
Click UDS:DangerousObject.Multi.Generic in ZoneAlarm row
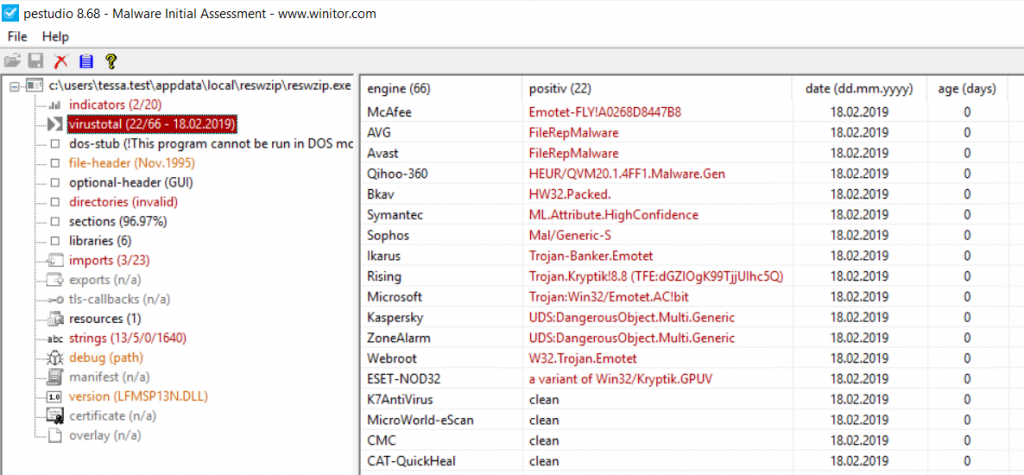632,338
